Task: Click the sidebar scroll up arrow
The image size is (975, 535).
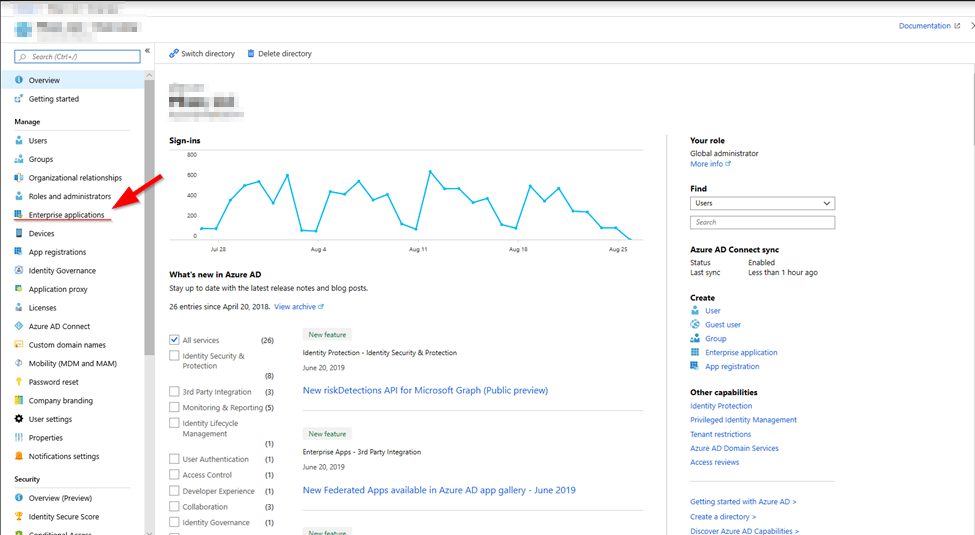Action: click(x=149, y=75)
